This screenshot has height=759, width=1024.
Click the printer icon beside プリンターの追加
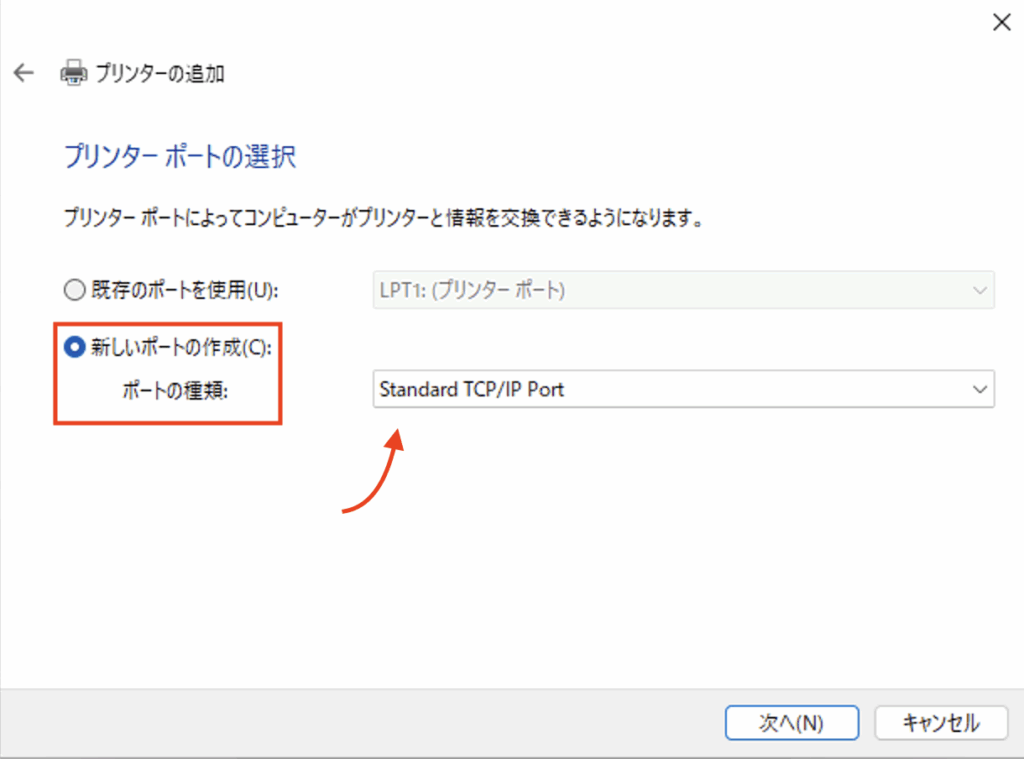pos(74,73)
